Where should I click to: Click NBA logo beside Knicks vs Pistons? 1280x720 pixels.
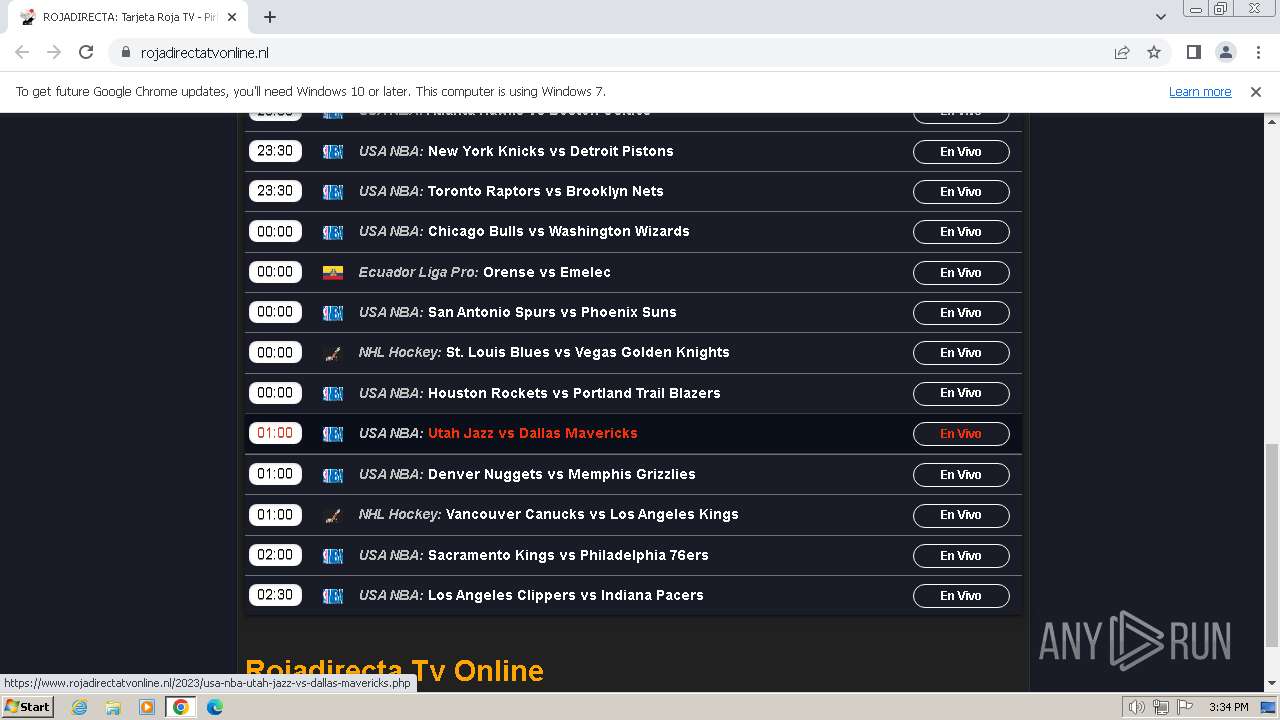[333, 152]
